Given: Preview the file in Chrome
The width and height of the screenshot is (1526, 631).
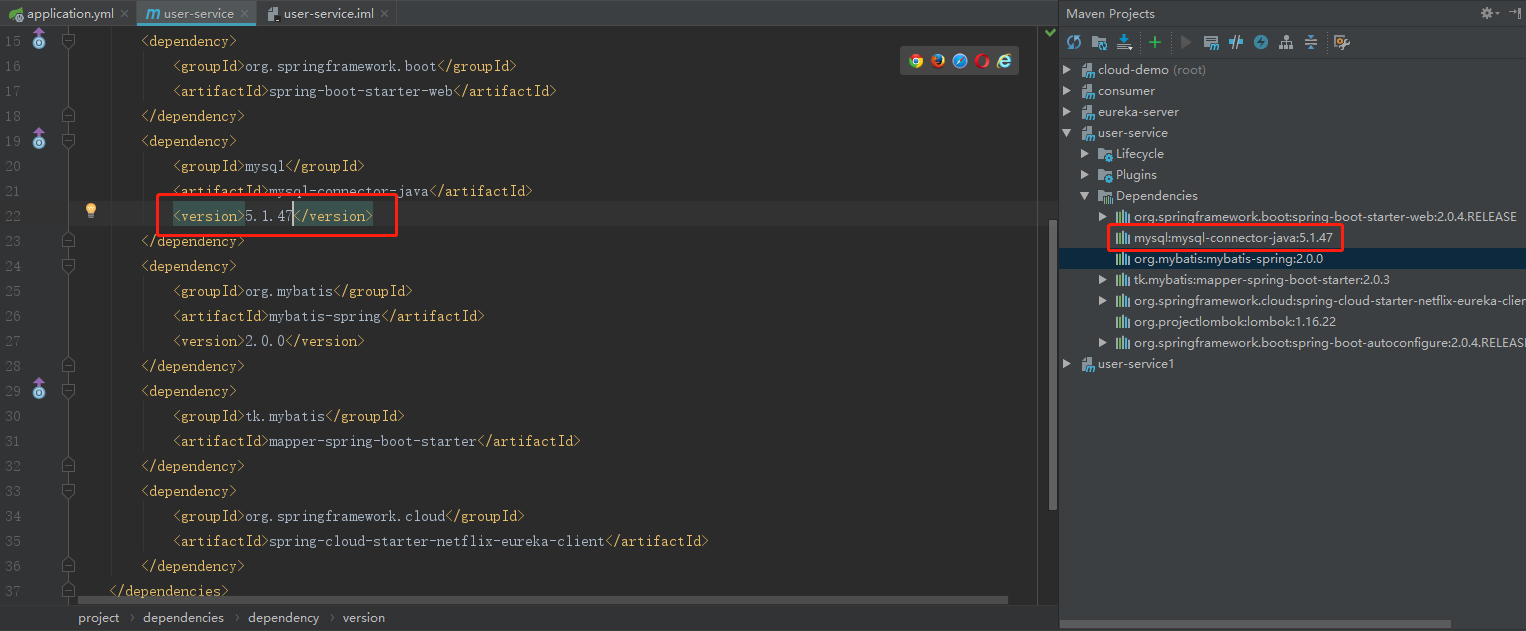Looking at the screenshot, I should point(917,60).
